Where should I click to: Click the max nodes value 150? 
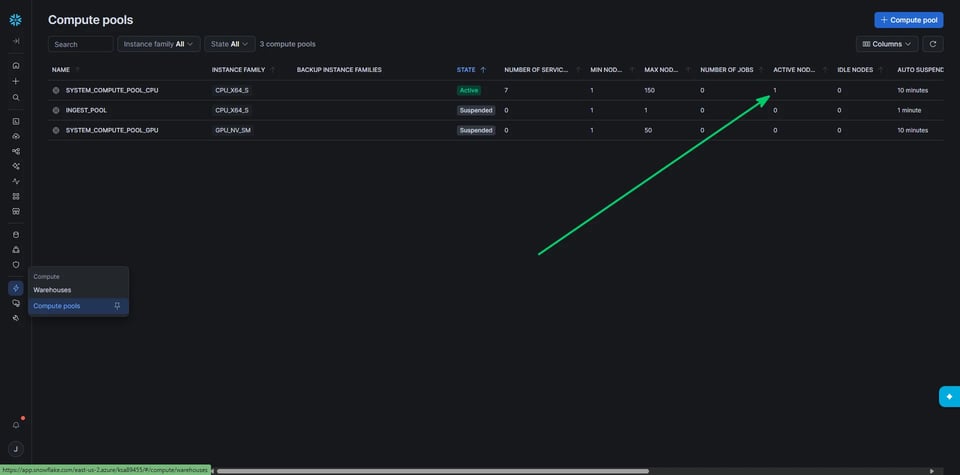[649, 90]
